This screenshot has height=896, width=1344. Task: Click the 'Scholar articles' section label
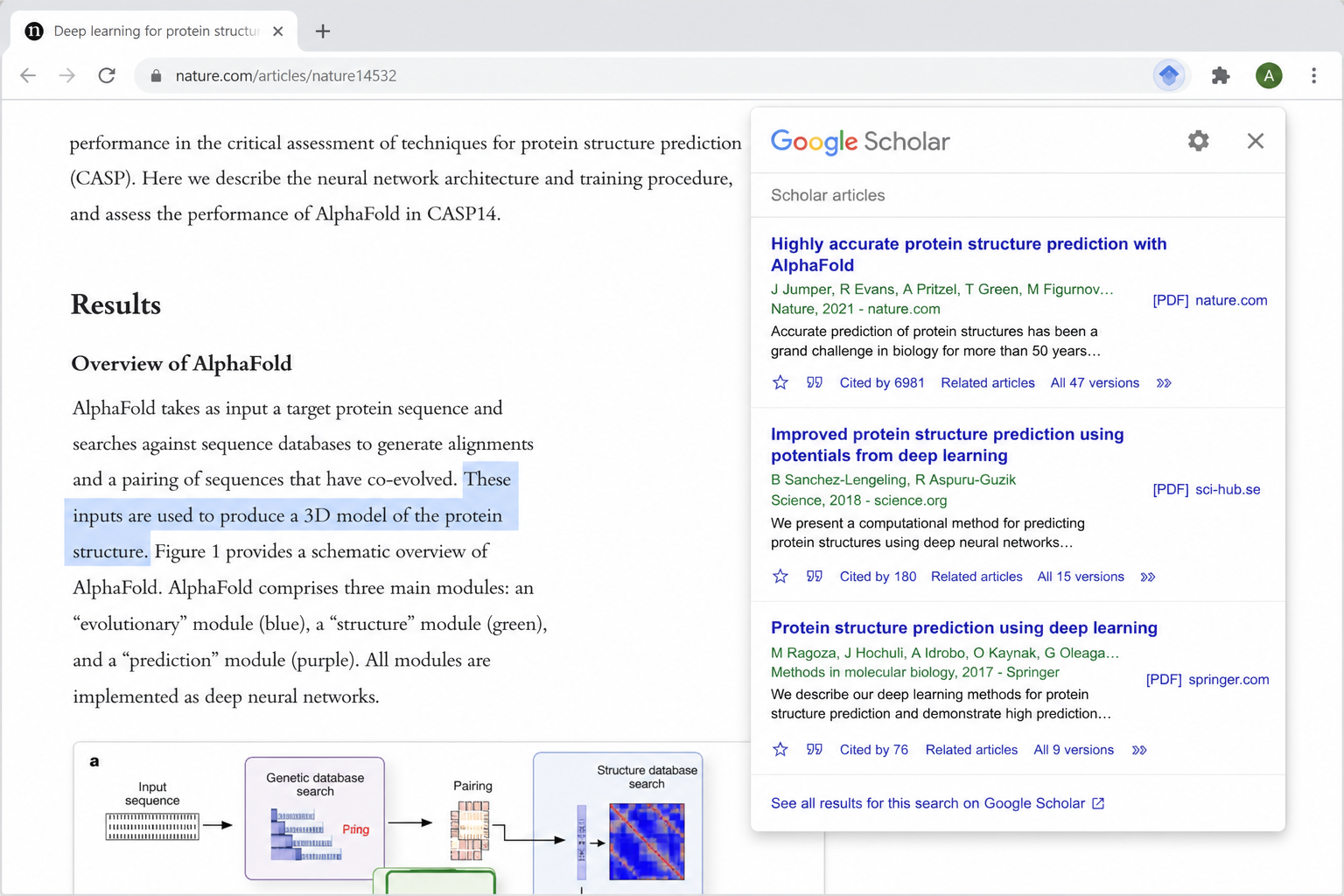828,195
